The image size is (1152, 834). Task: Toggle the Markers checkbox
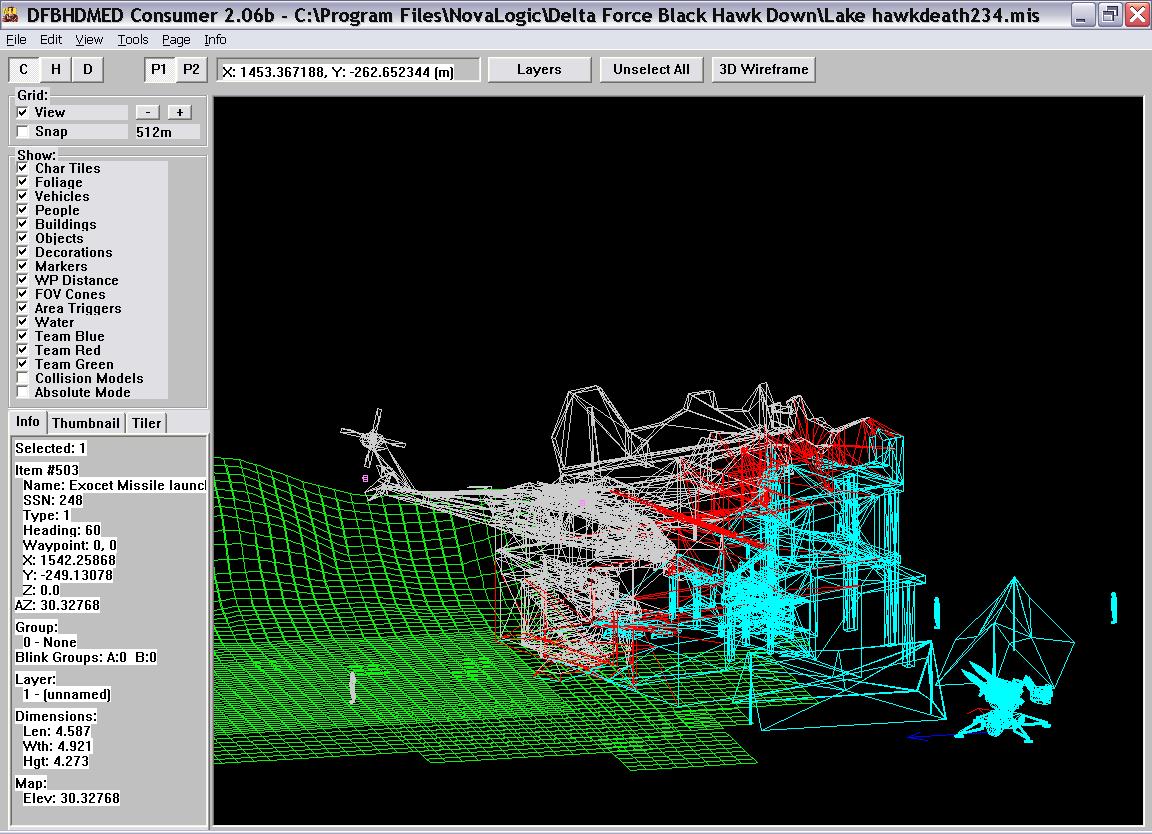(23, 266)
